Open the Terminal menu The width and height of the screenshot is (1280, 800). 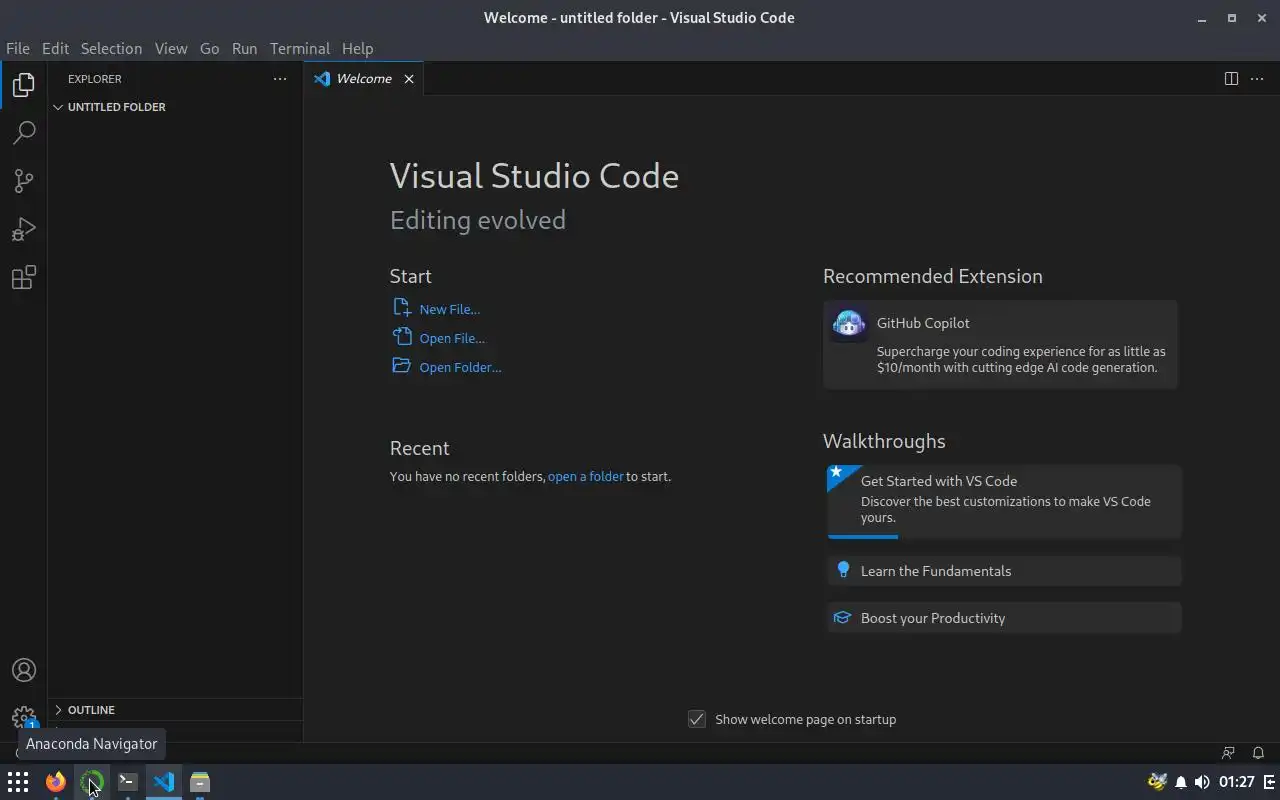tap(300, 48)
